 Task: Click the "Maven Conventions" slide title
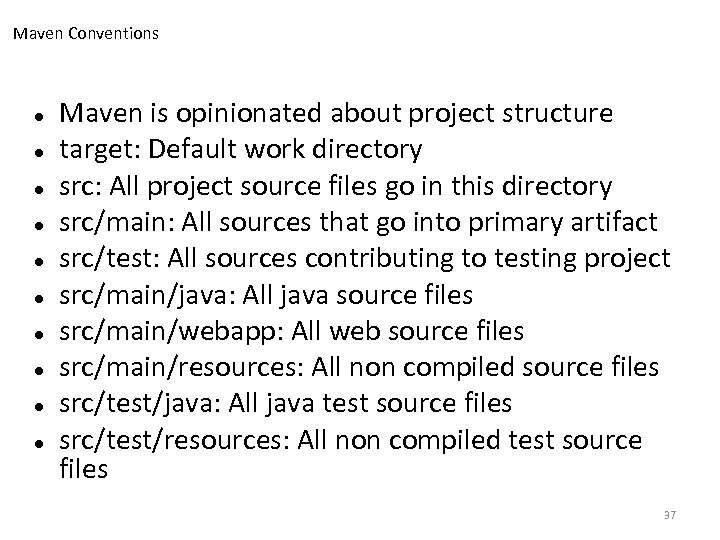click(86, 34)
